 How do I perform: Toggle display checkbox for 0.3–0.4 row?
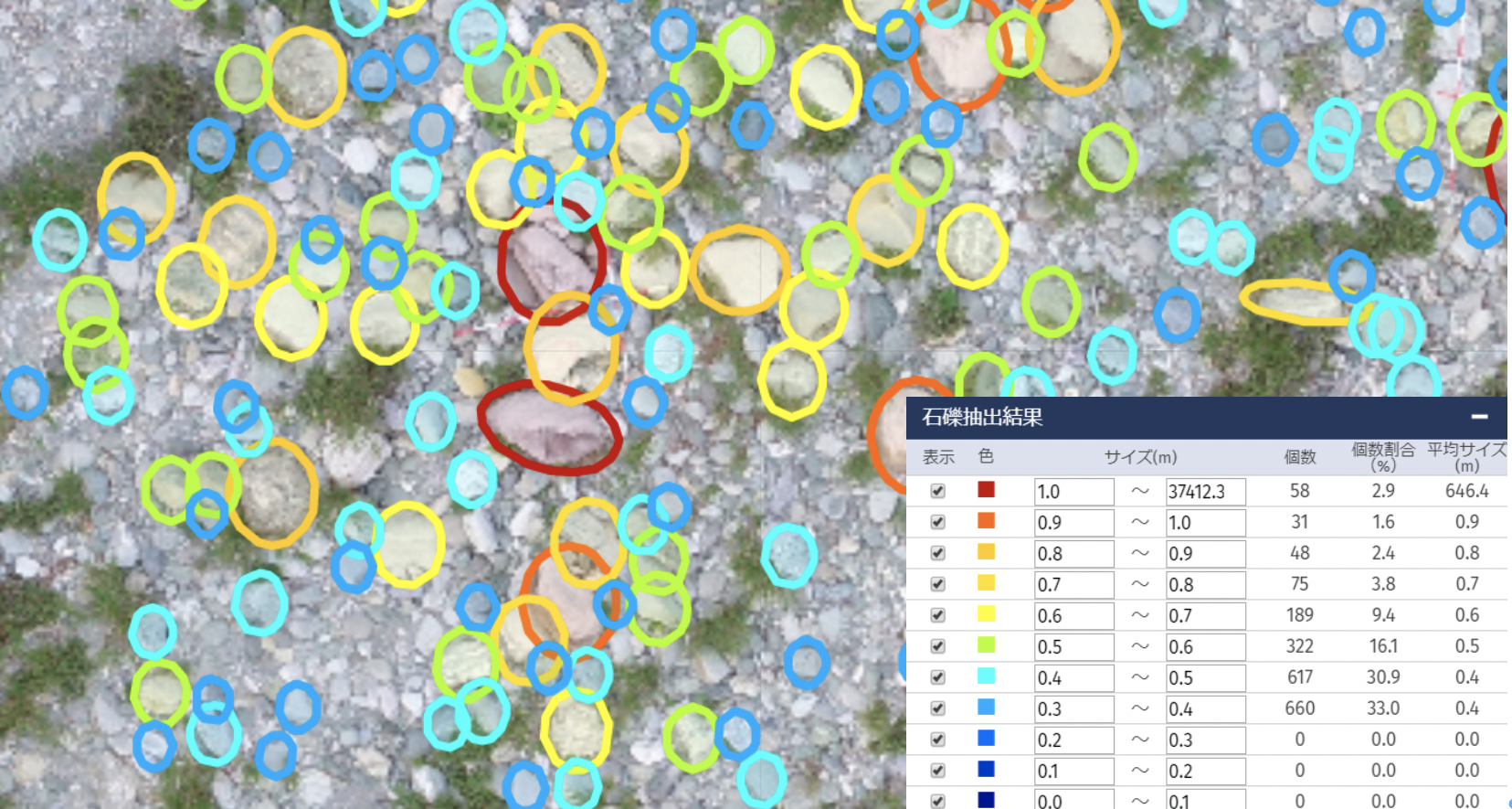[x=937, y=708]
